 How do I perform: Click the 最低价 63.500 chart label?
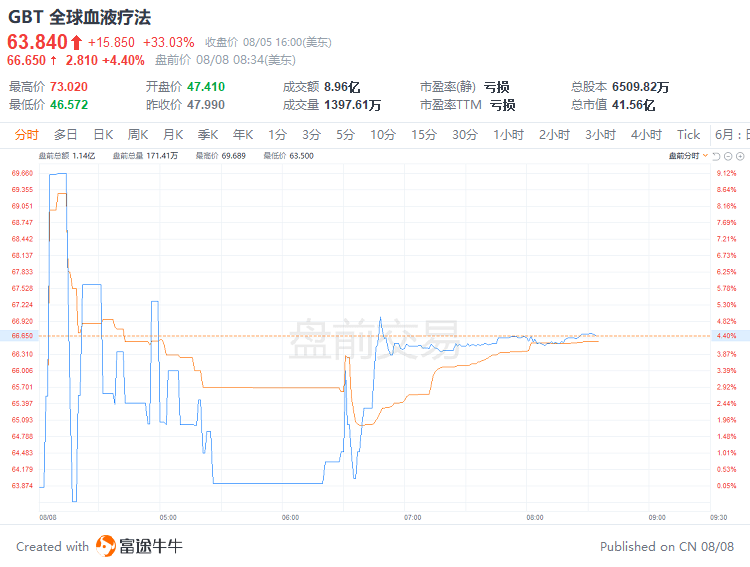[x=288, y=156]
